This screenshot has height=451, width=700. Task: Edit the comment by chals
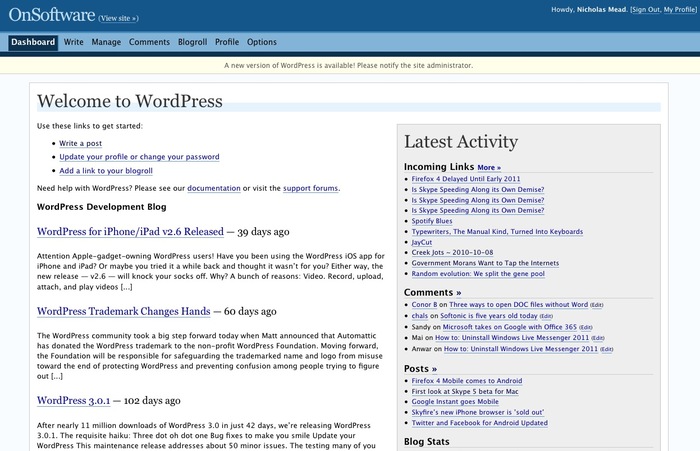tap(546, 316)
